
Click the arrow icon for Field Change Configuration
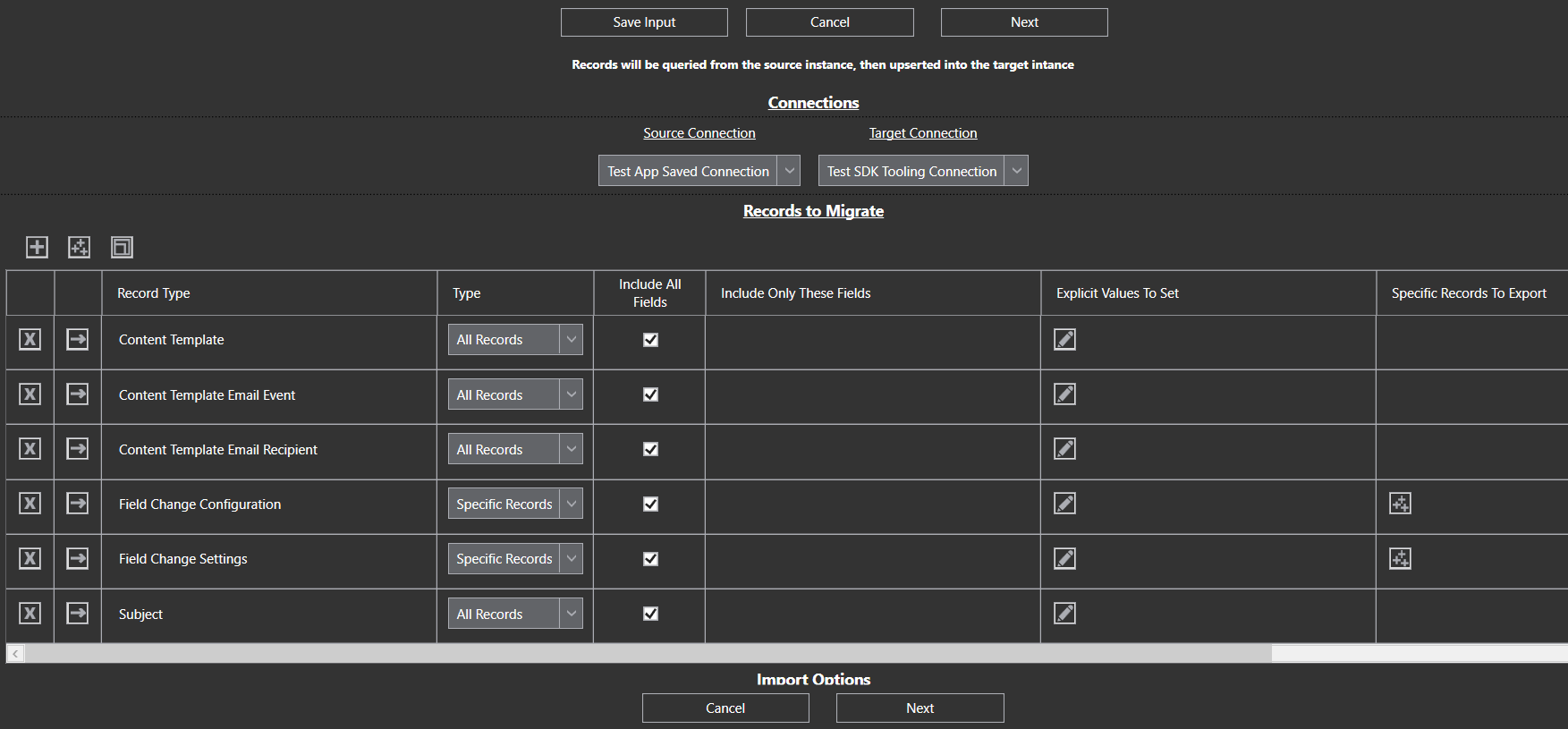(78, 504)
